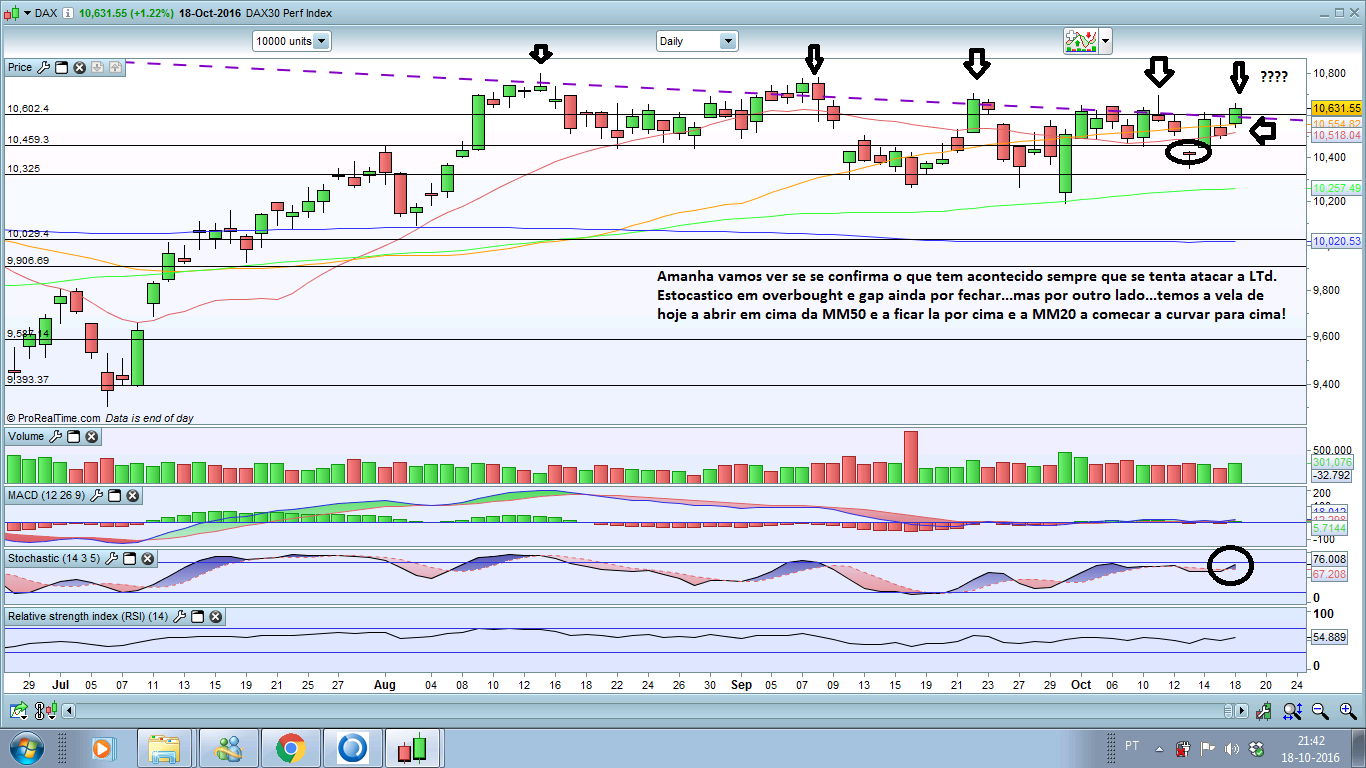1366x768 pixels.
Task: Click the 10,459.3 horizontal level label
Action: pyautogui.click(x=28, y=139)
